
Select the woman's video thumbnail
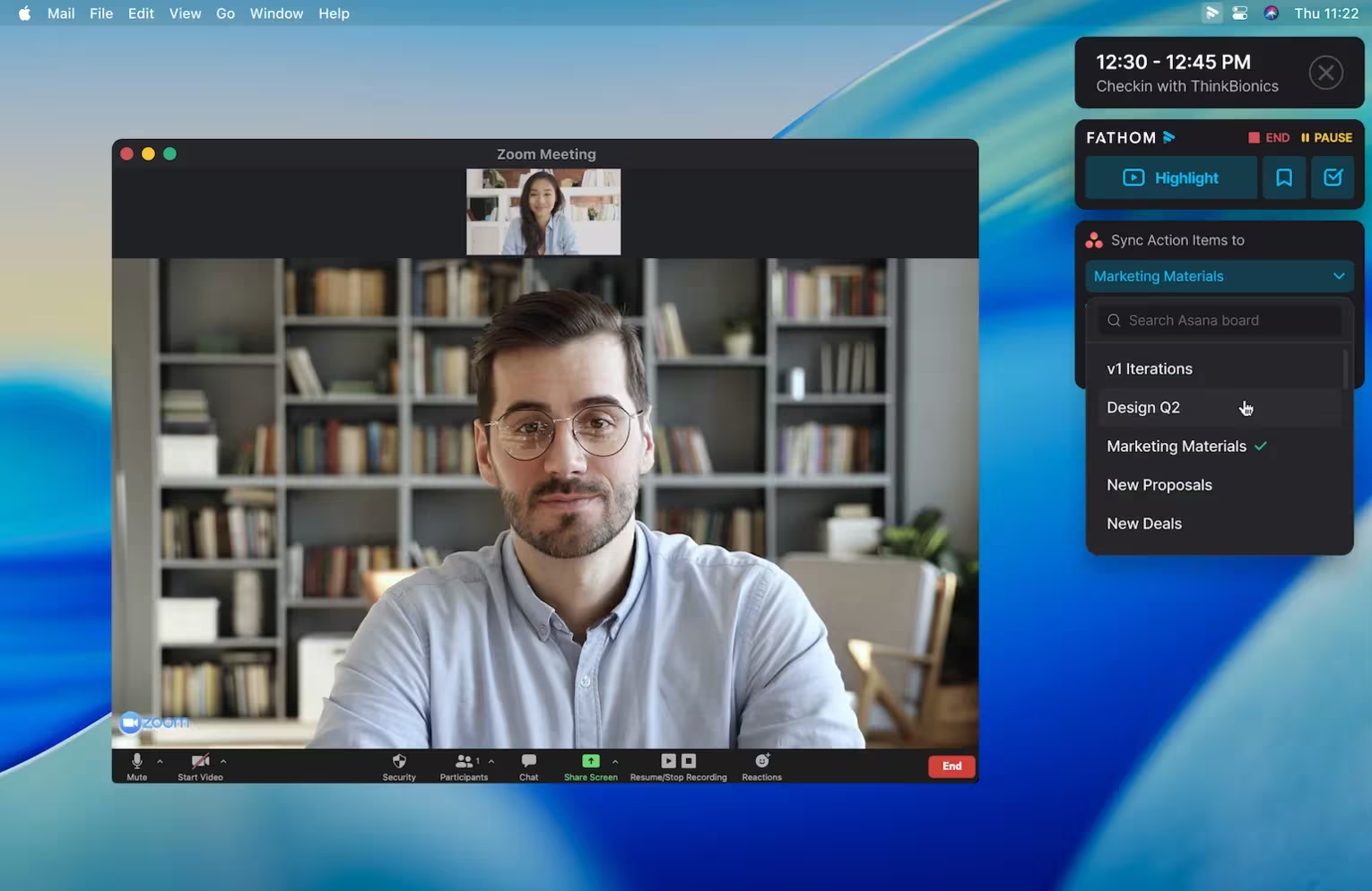tap(543, 212)
